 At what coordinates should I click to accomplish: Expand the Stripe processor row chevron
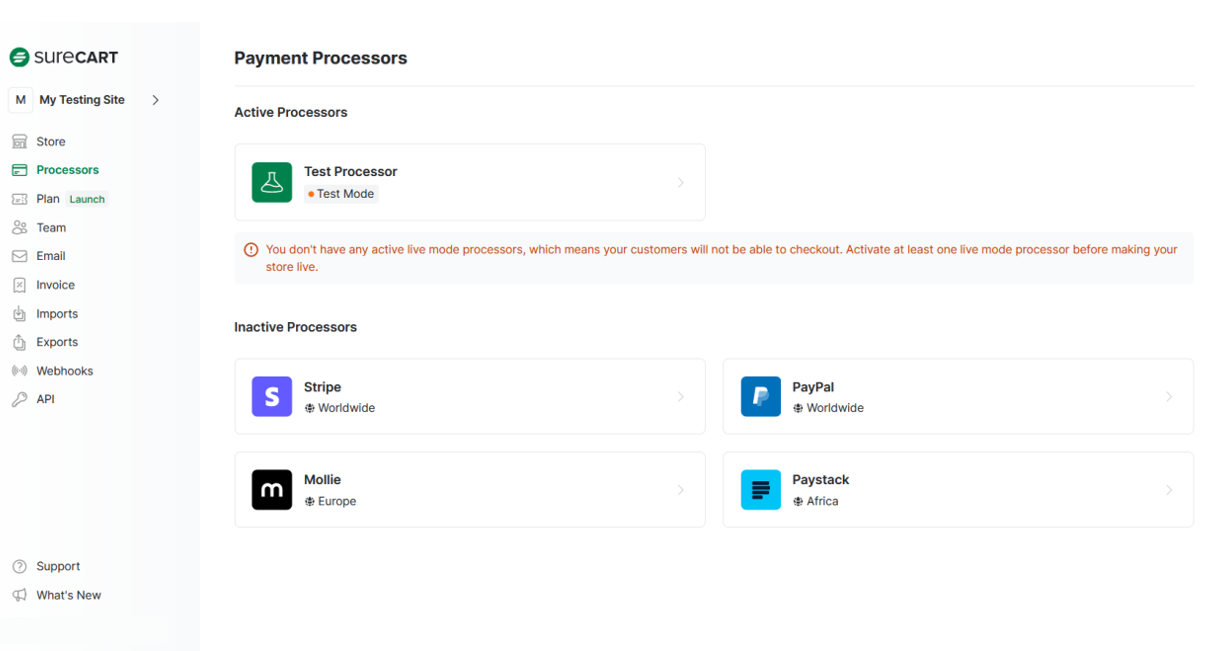point(681,397)
